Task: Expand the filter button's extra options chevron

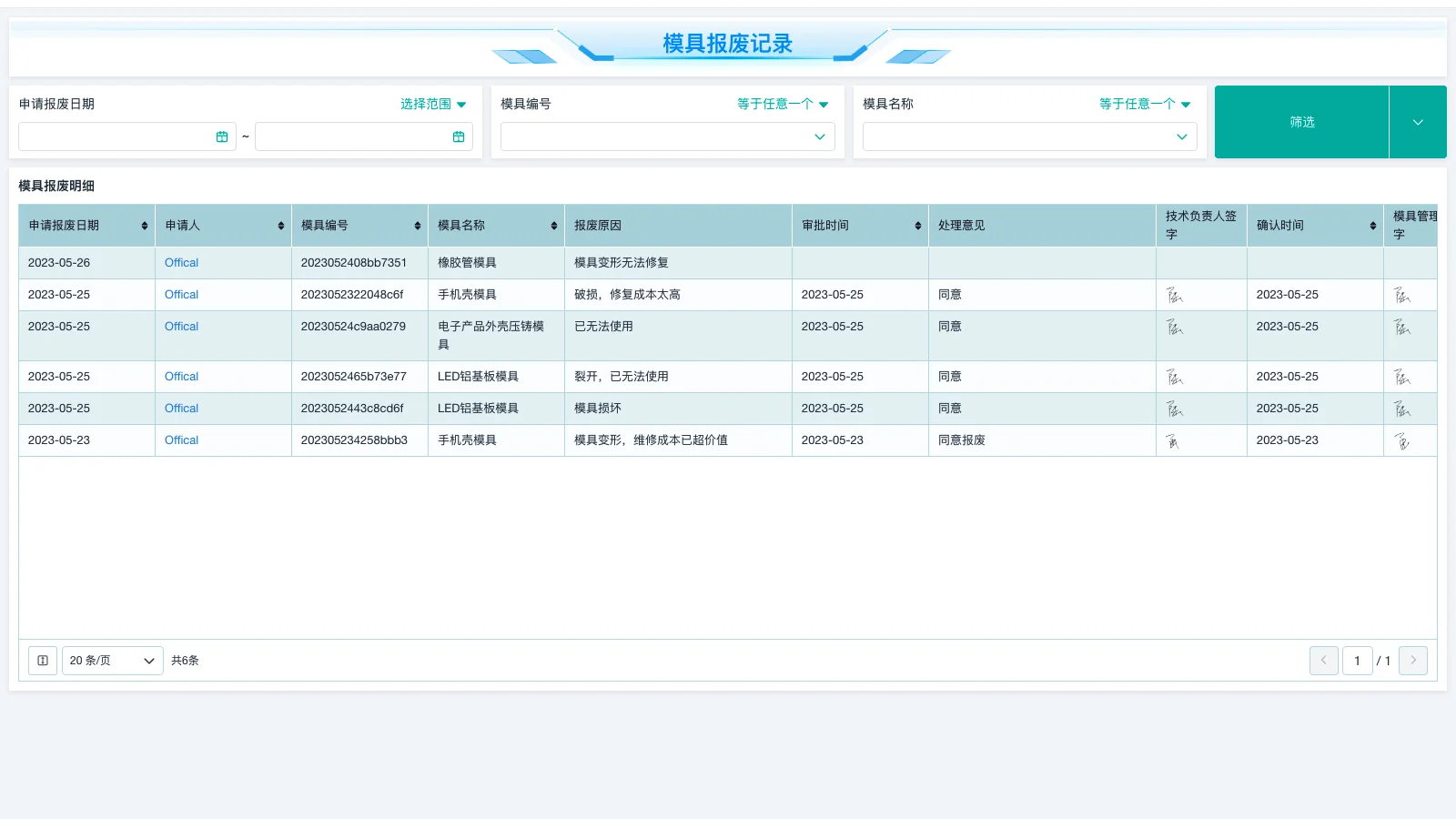Action: point(1417,122)
